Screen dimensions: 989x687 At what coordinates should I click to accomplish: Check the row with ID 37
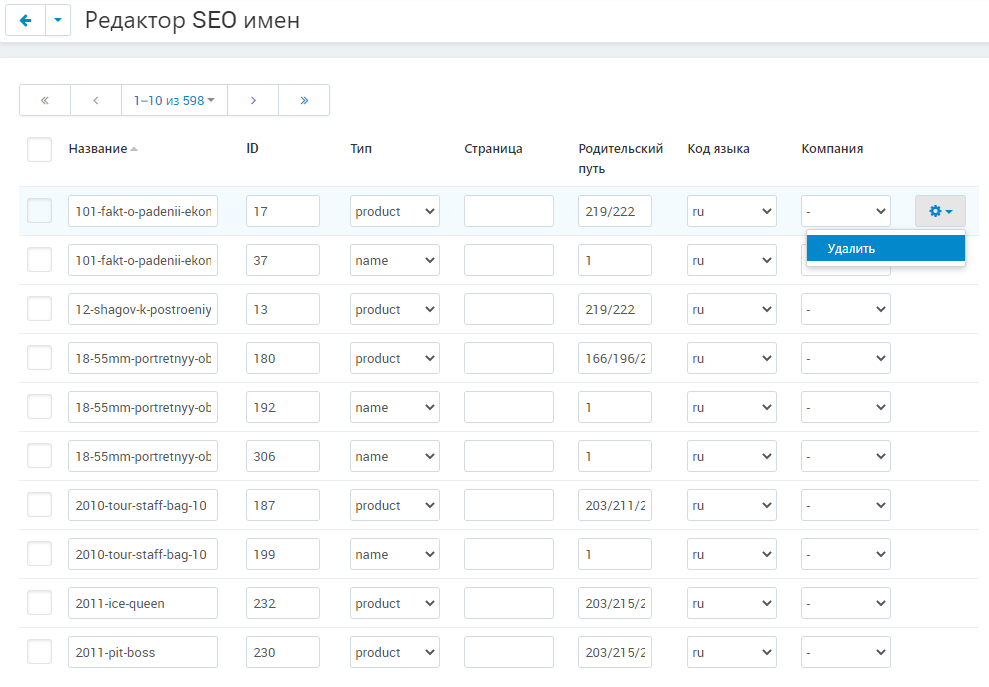tap(40, 260)
